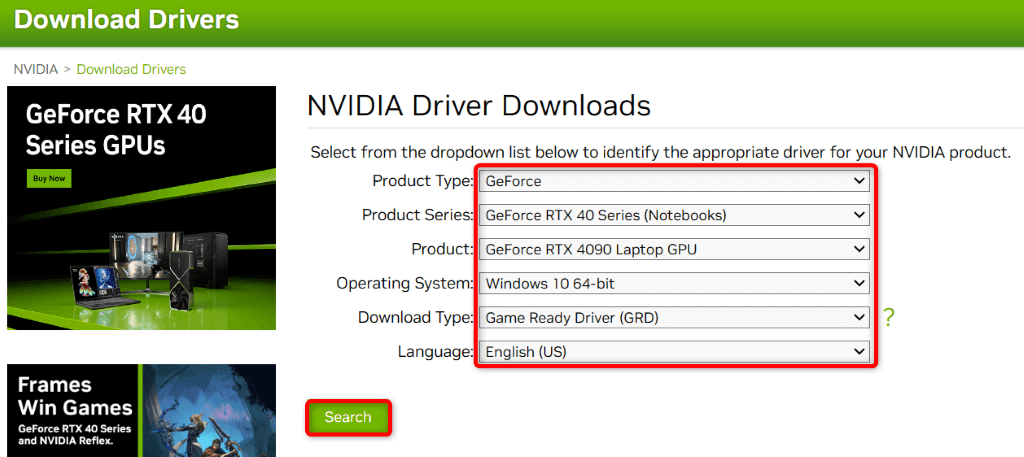Click the NVIDIA breadcrumb link

point(35,69)
